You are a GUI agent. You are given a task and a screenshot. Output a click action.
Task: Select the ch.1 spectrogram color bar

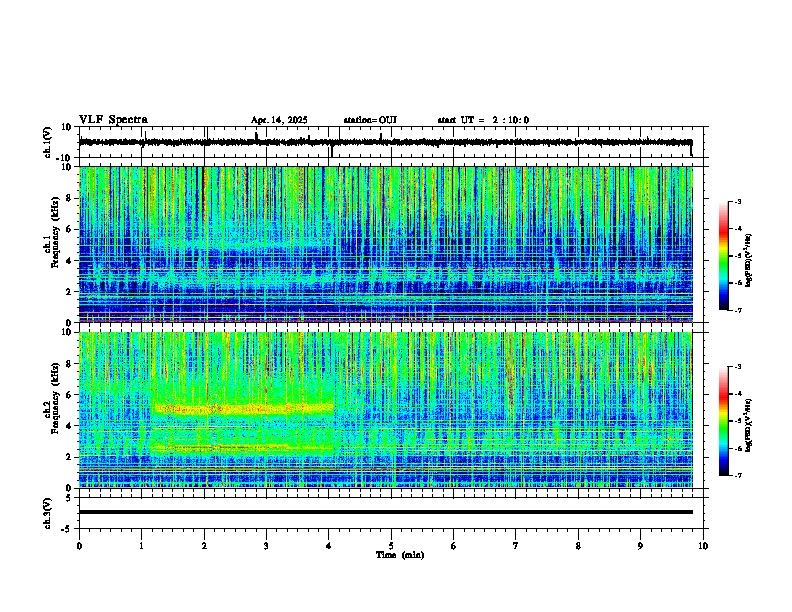pos(723,256)
